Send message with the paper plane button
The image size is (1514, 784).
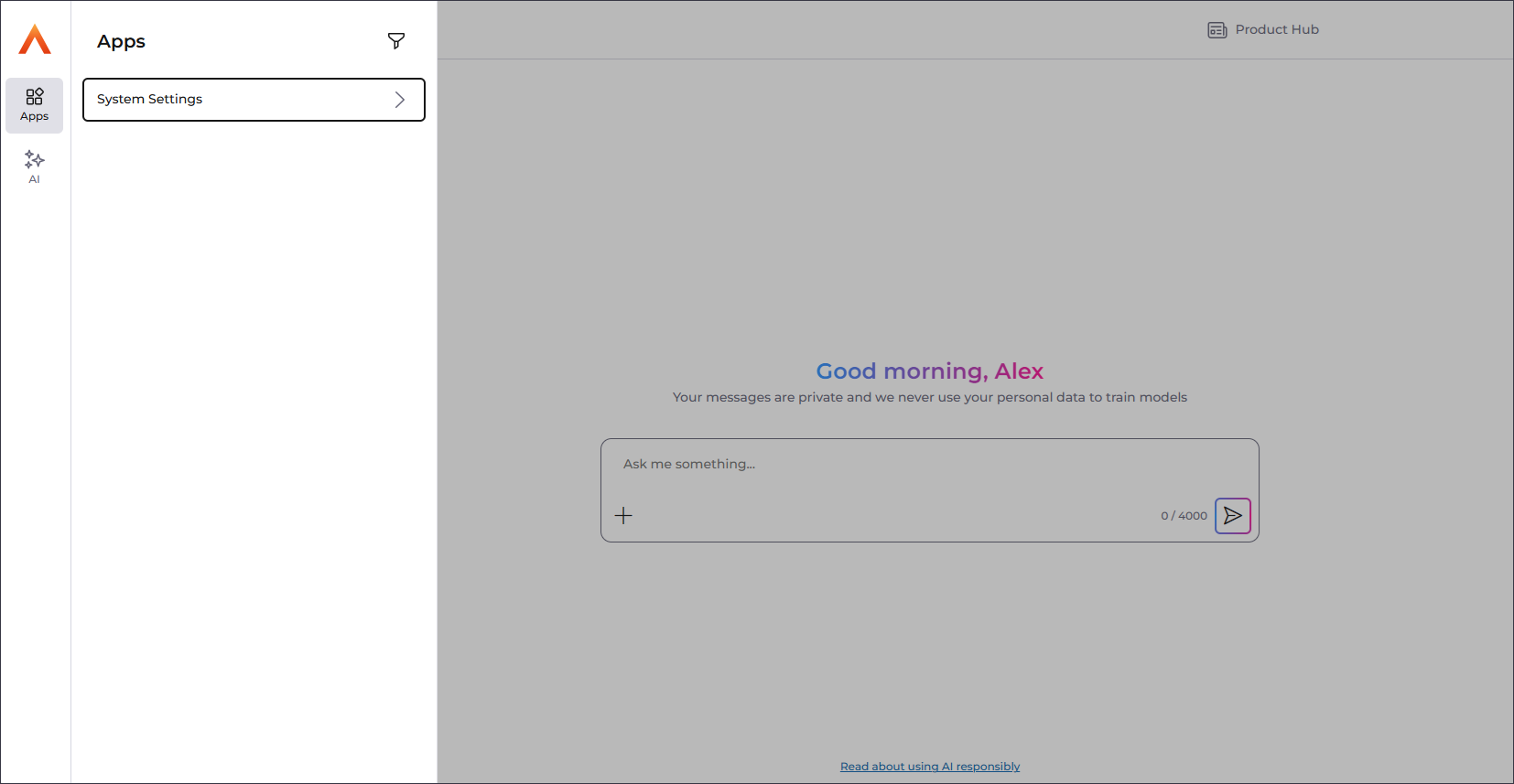coord(1233,516)
